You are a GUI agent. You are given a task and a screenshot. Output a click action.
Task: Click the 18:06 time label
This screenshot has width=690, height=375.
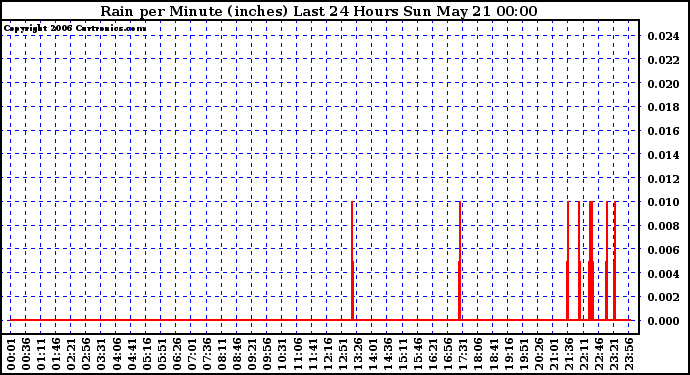tap(478, 354)
